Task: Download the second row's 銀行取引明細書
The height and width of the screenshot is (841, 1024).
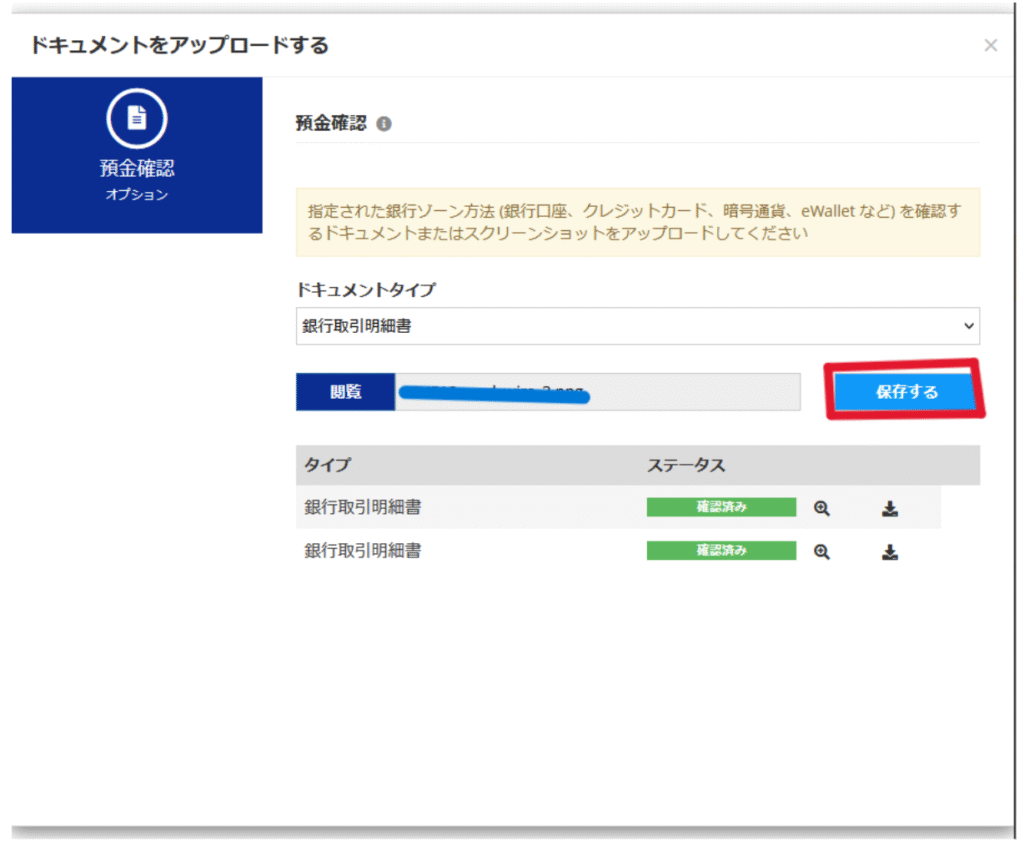Action: tap(889, 552)
